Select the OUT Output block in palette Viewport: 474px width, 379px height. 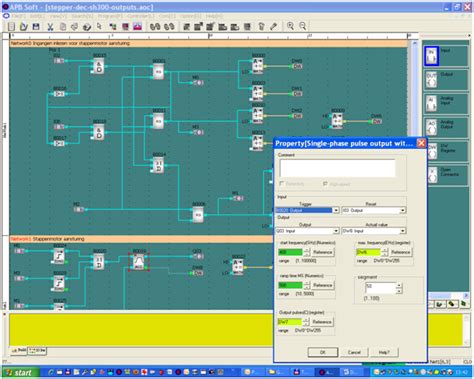431,80
